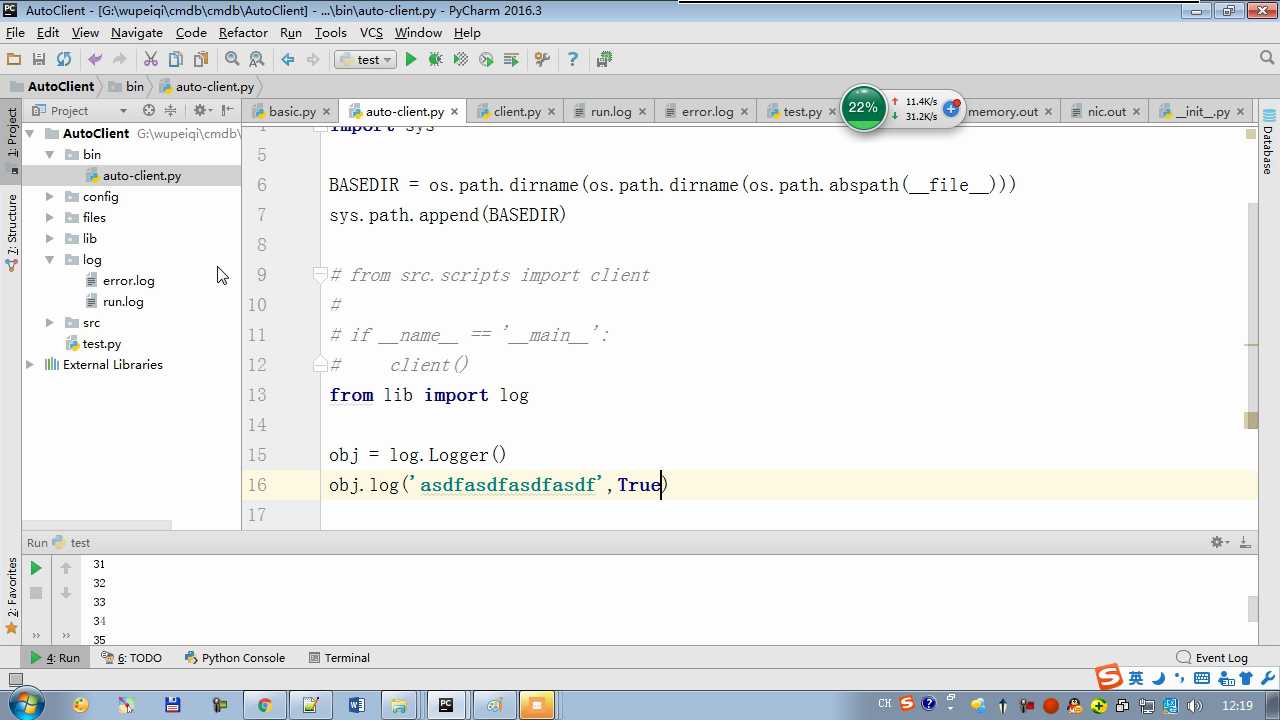Open Settings via the wrench icon

click(x=542, y=60)
